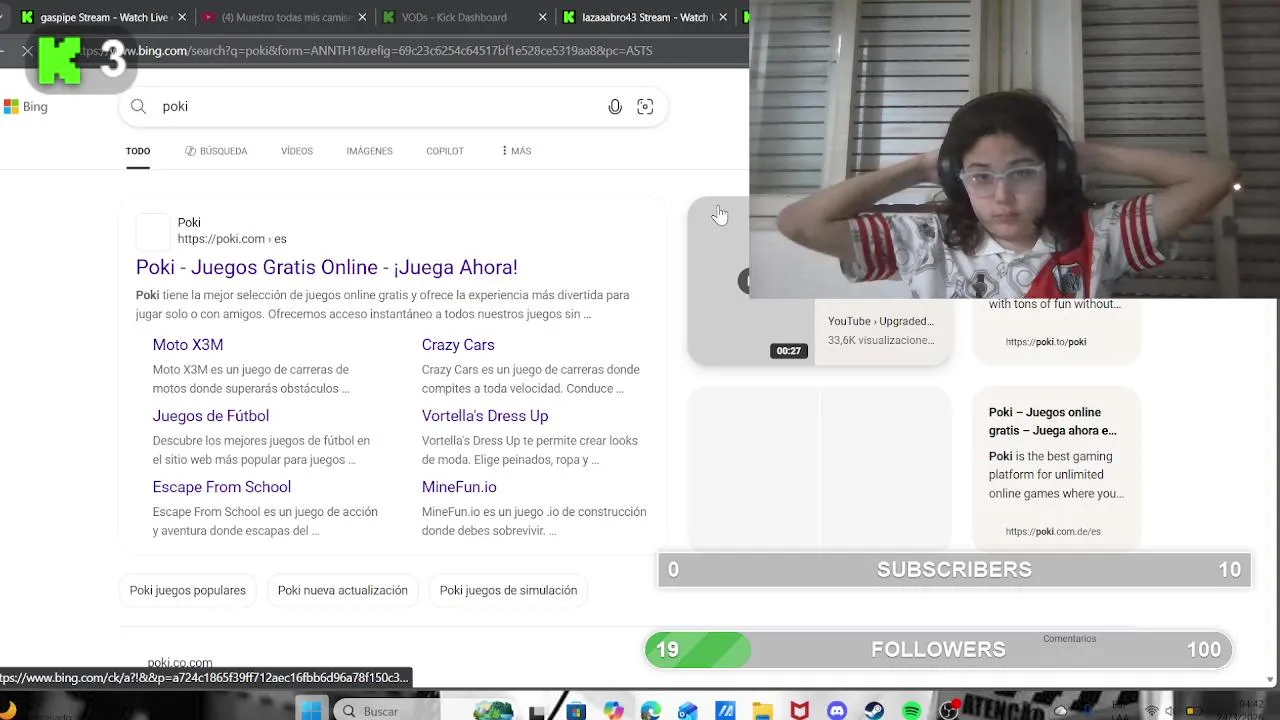Open the COPILOT tab
Image resolution: width=1280 pixels, height=720 pixels.
coord(445,151)
